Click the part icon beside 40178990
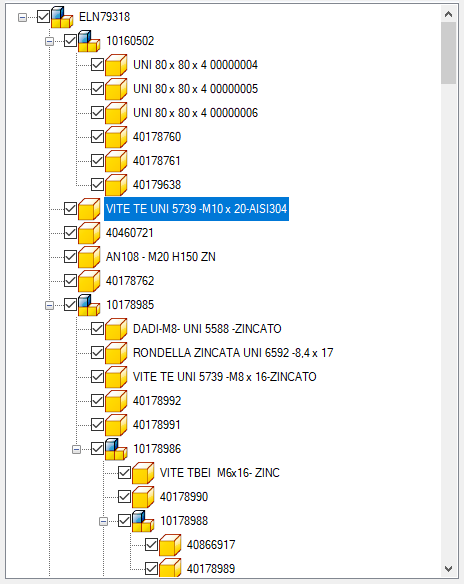This screenshot has width=464, height=584. point(143,497)
